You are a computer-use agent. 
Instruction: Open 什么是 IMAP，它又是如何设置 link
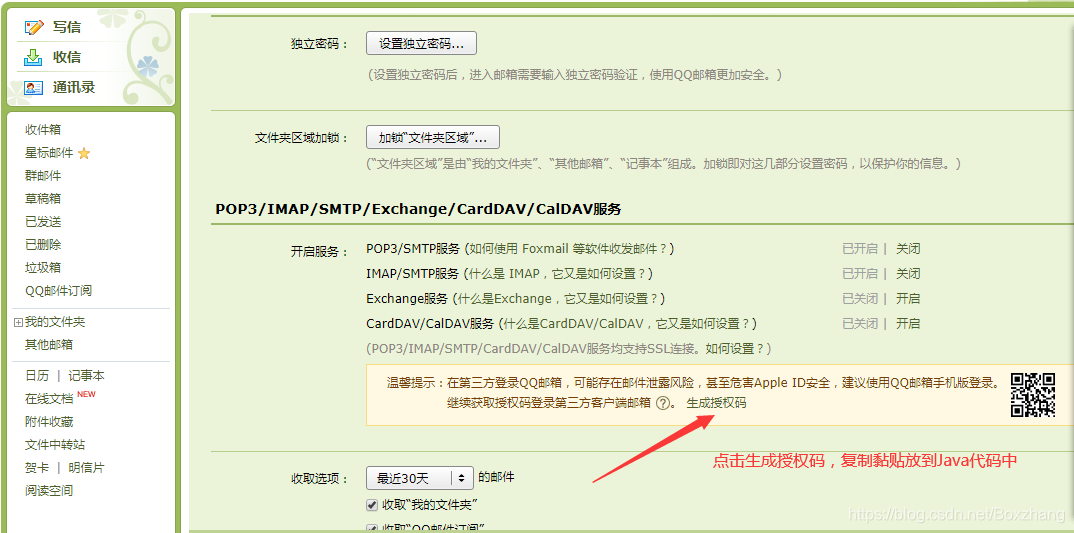557,273
